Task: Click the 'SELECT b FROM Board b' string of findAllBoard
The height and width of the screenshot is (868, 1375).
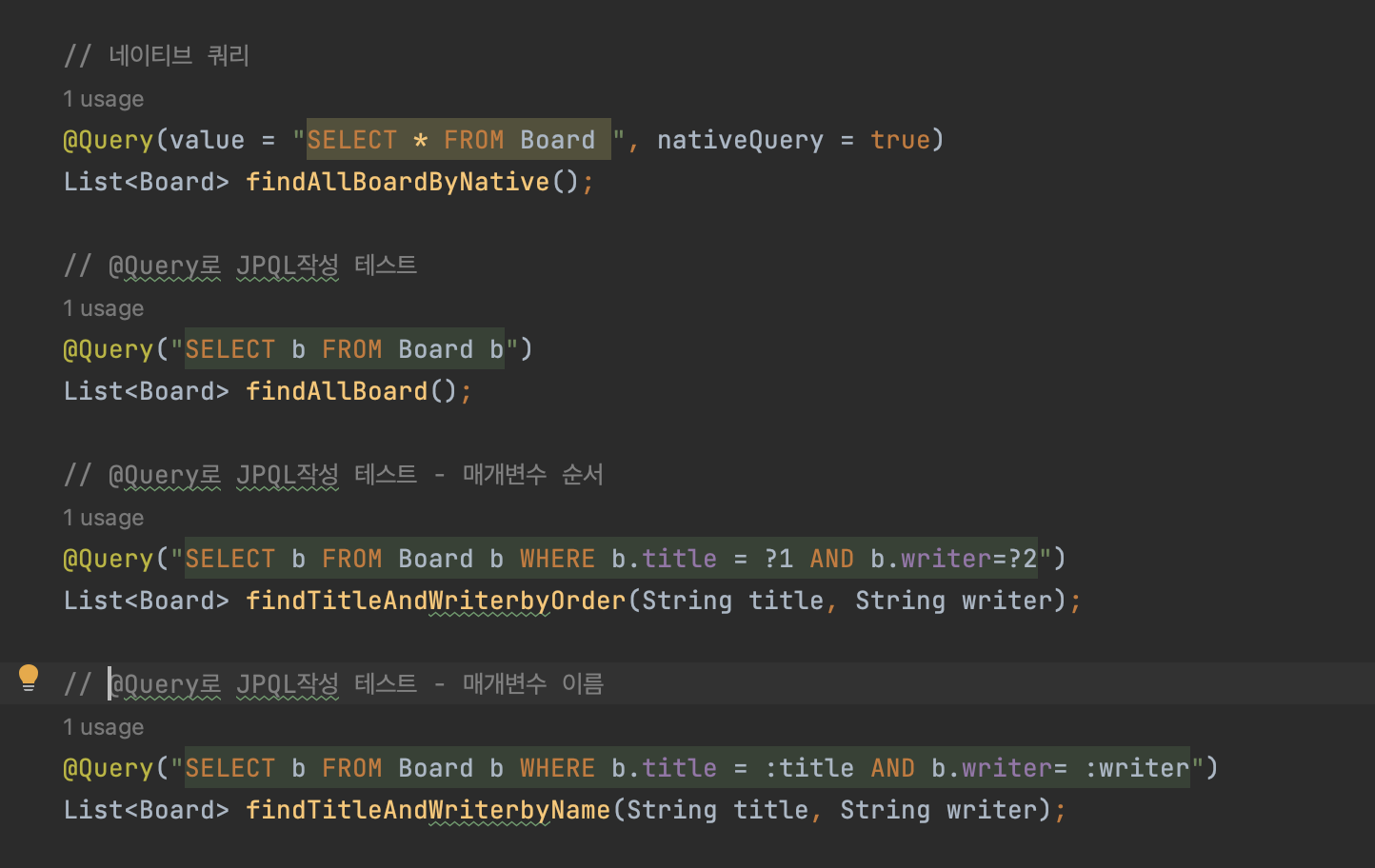Action: (344, 349)
